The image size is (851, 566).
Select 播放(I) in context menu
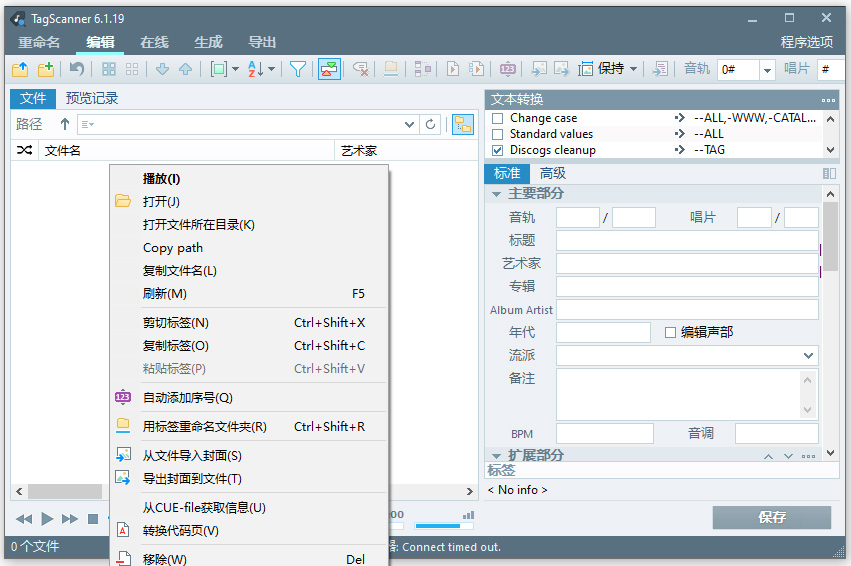249,179
